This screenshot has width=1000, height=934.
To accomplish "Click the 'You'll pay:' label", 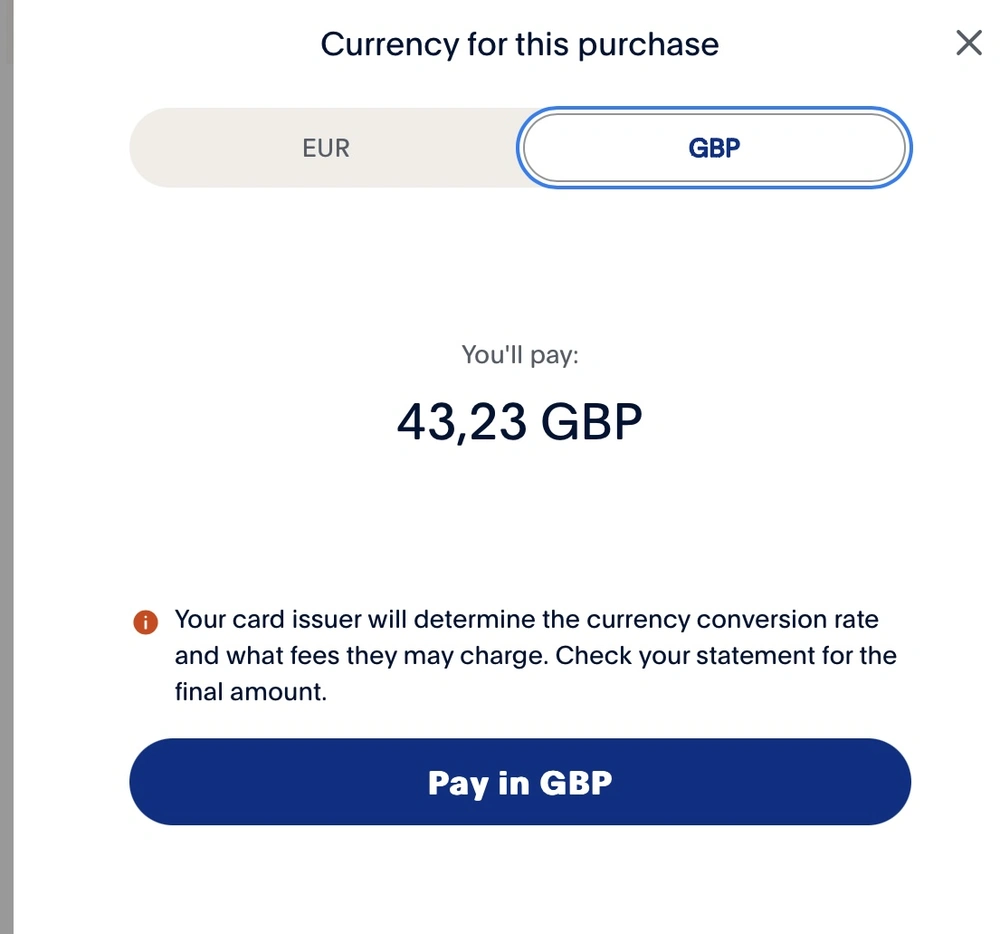I will (520, 355).
